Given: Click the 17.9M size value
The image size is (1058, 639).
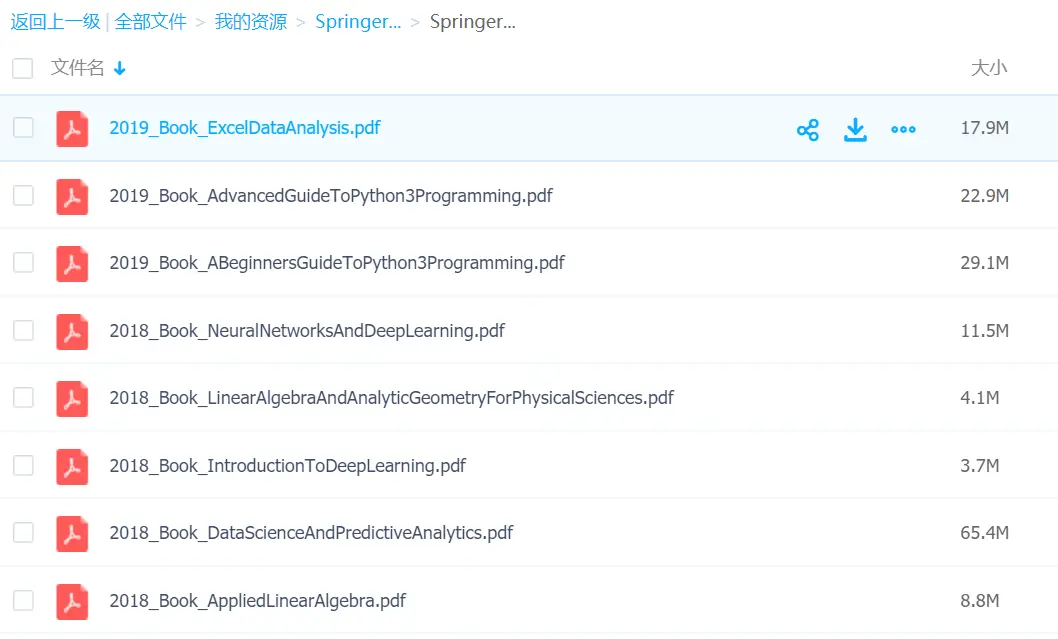Looking at the screenshot, I should [x=984, y=128].
